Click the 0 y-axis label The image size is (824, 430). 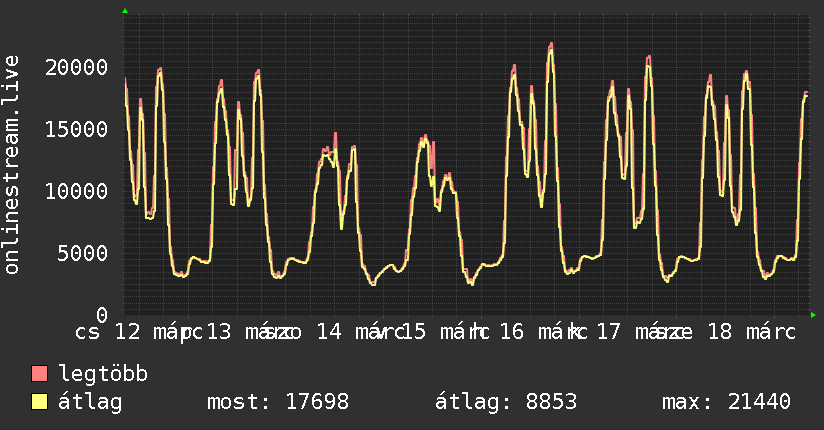[102, 315]
